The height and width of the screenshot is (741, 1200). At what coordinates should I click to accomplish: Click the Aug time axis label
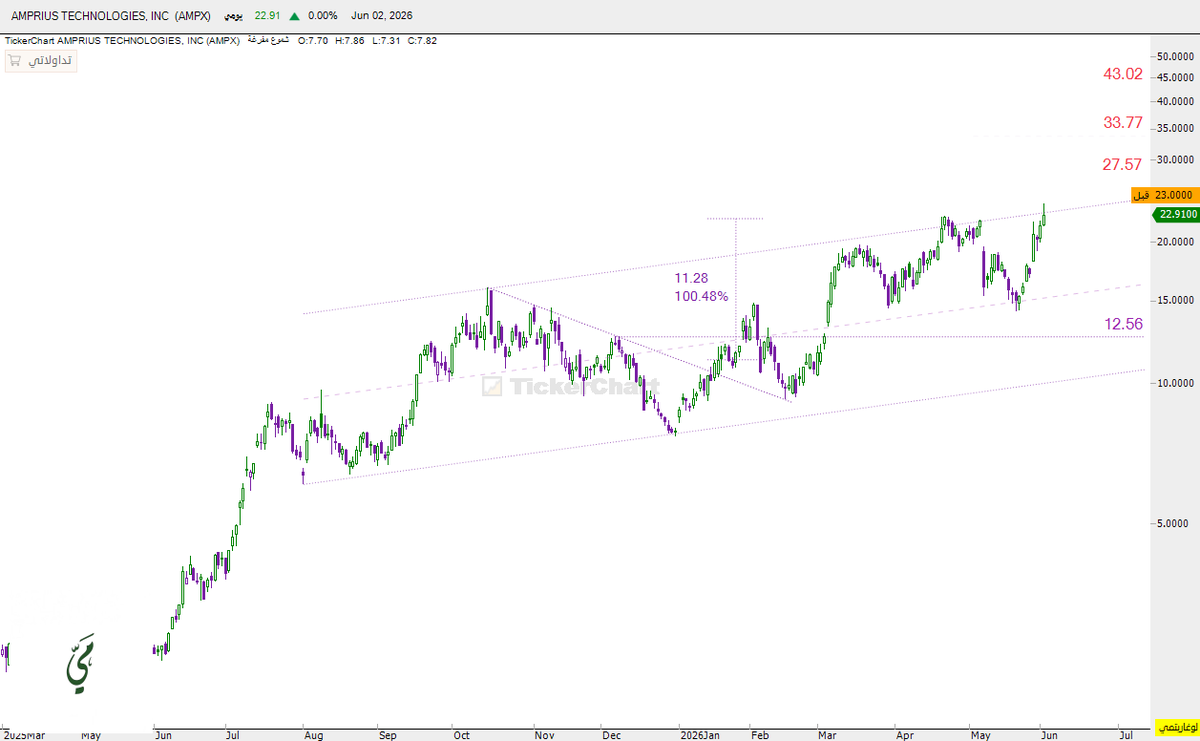pos(313,735)
